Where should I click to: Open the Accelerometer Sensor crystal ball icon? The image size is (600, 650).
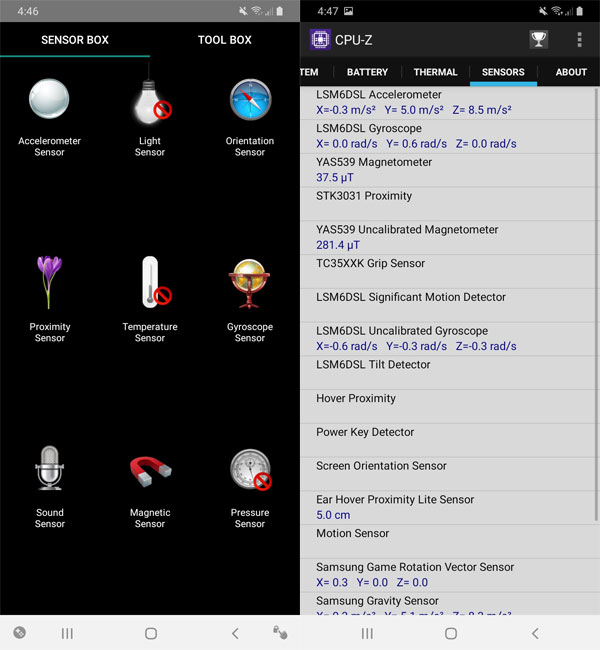click(49, 99)
